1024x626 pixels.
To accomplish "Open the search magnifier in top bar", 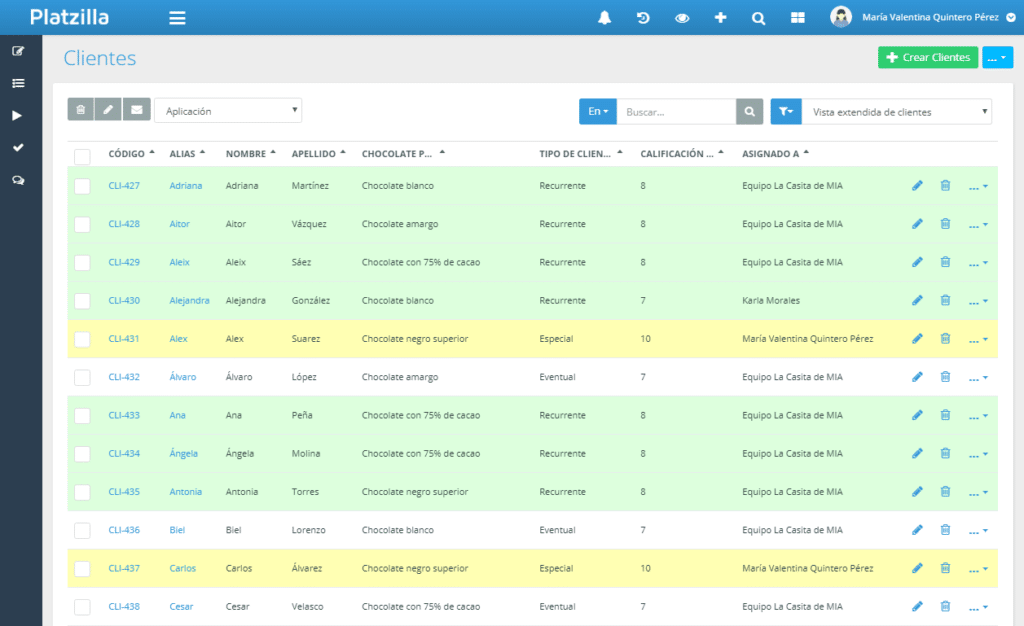I will (758, 17).
